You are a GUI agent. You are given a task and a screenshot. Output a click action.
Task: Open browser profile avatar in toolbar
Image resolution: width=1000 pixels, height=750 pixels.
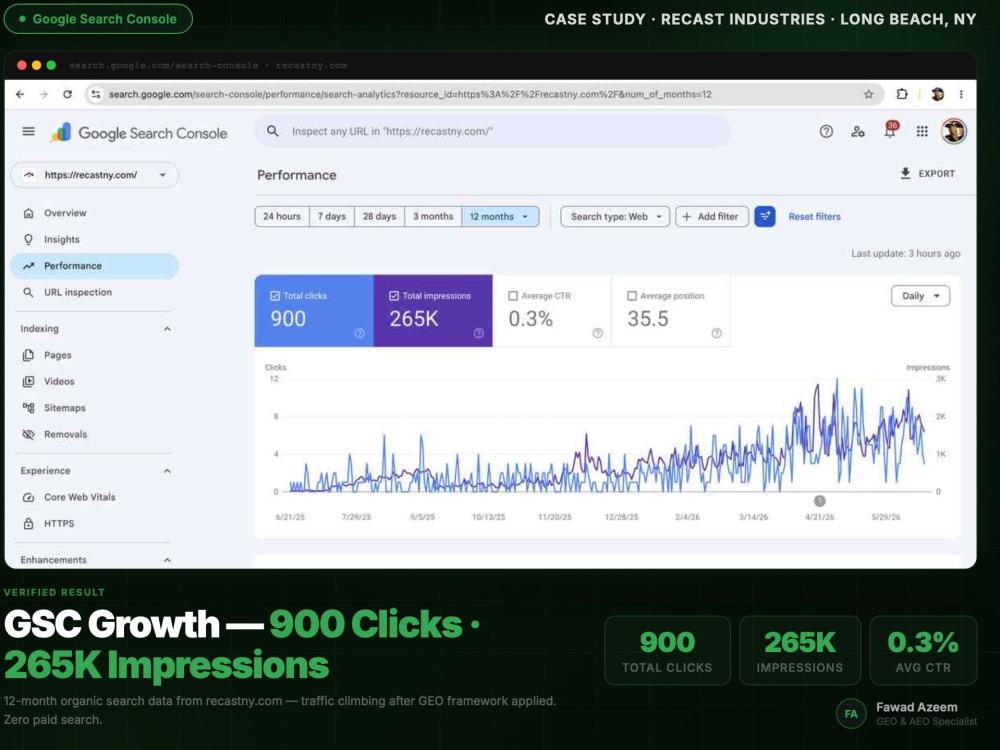click(x=938, y=94)
